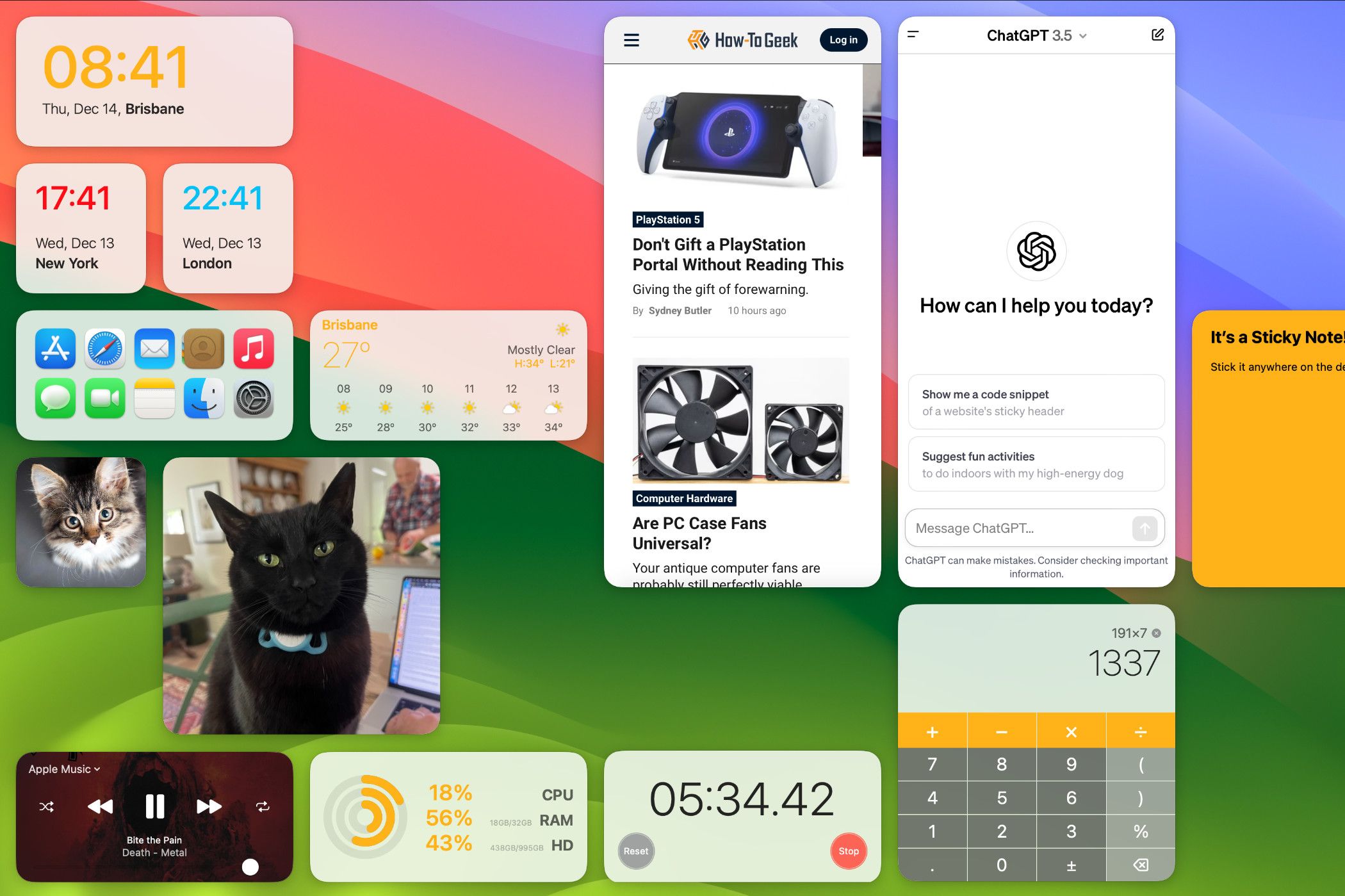
Task: Click Log in on How-To Geek
Action: coord(844,40)
